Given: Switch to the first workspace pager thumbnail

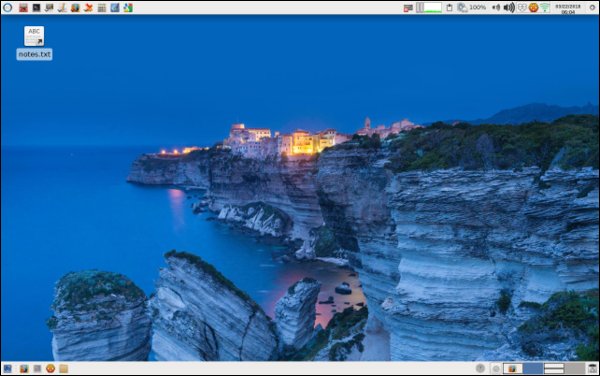Looking at the screenshot, I should pos(513,368).
